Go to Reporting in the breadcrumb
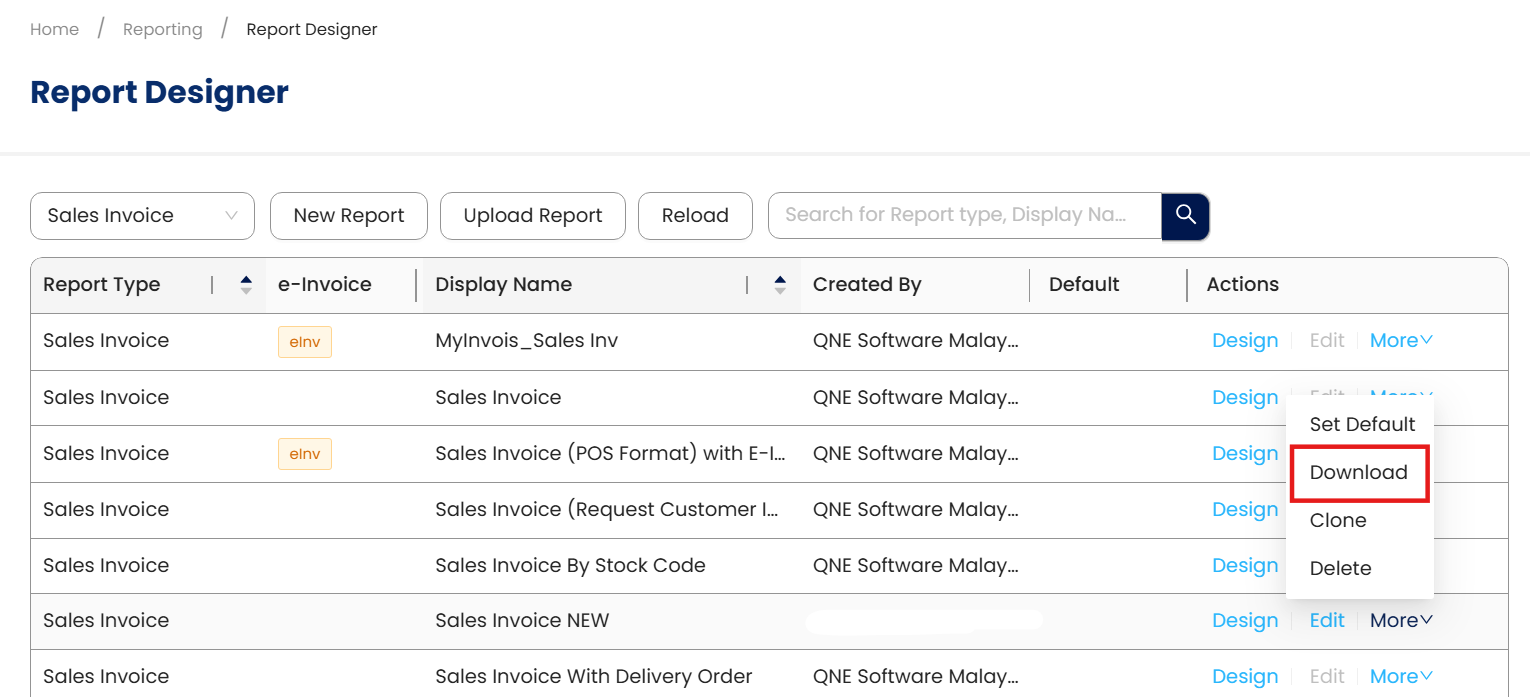 point(163,30)
